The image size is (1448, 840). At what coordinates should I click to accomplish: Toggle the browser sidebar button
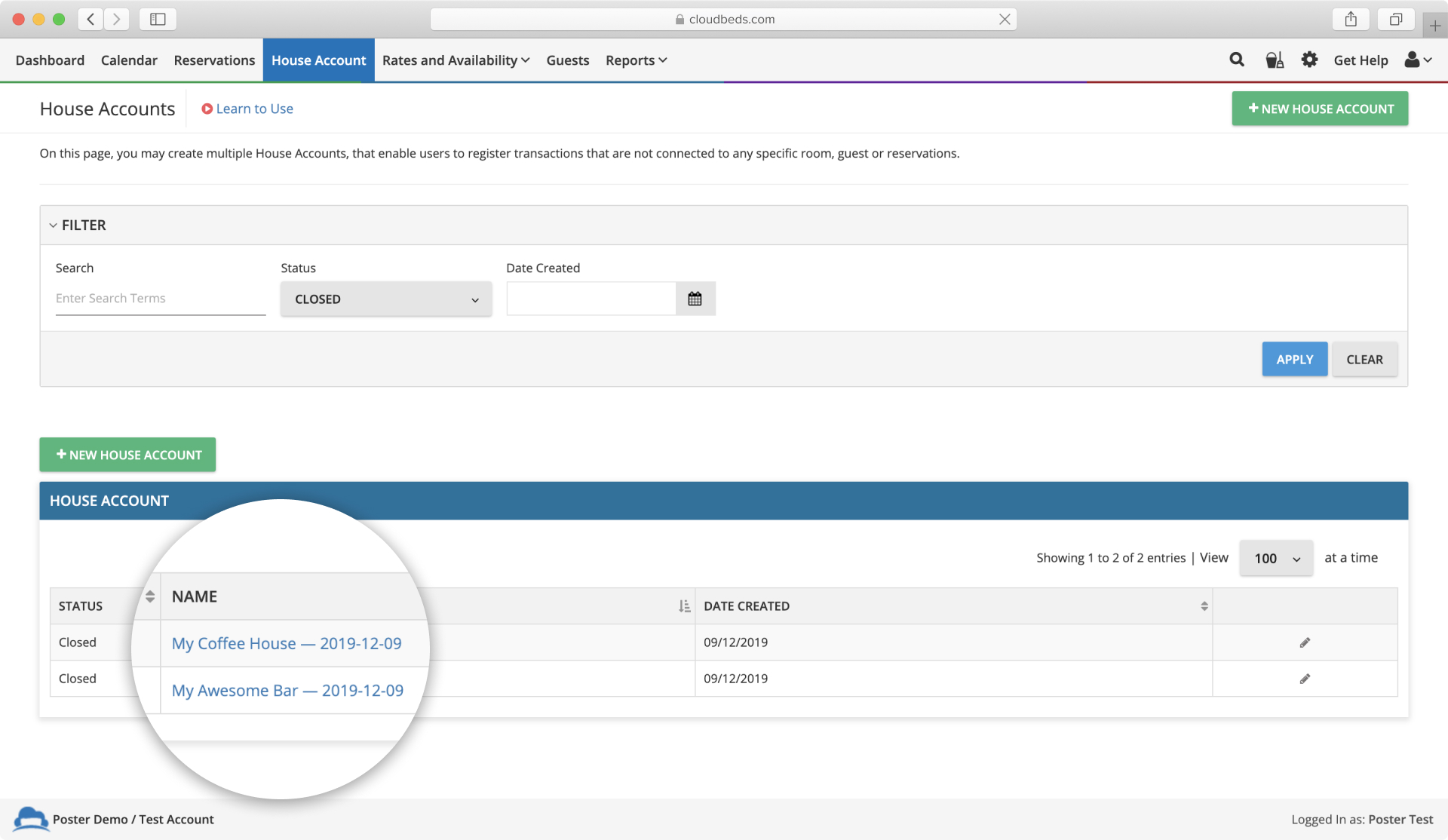pyautogui.click(x=158, y=19)
